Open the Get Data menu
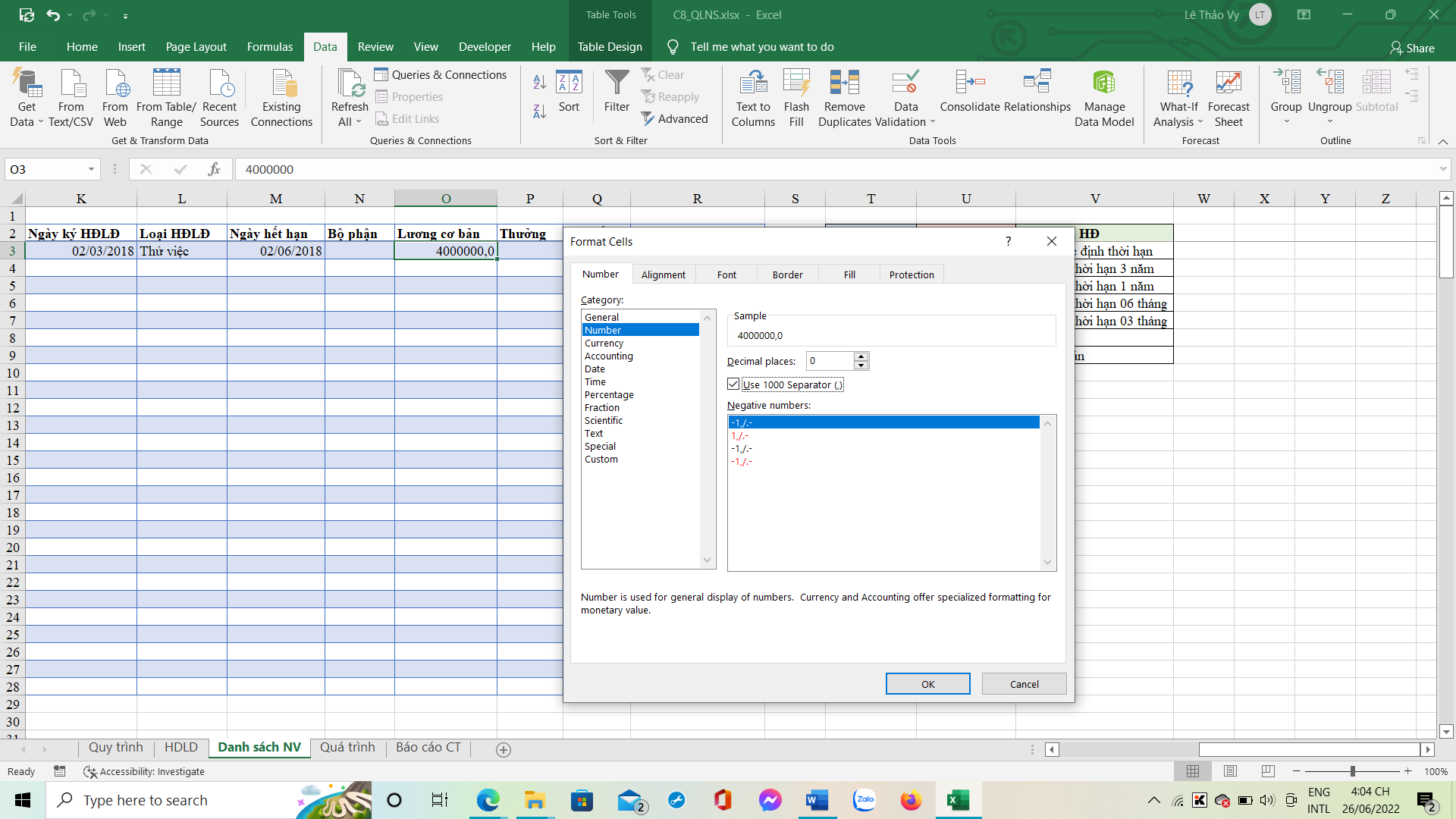1456x819 pixels. pyautogui.click(x=27, y=99)
